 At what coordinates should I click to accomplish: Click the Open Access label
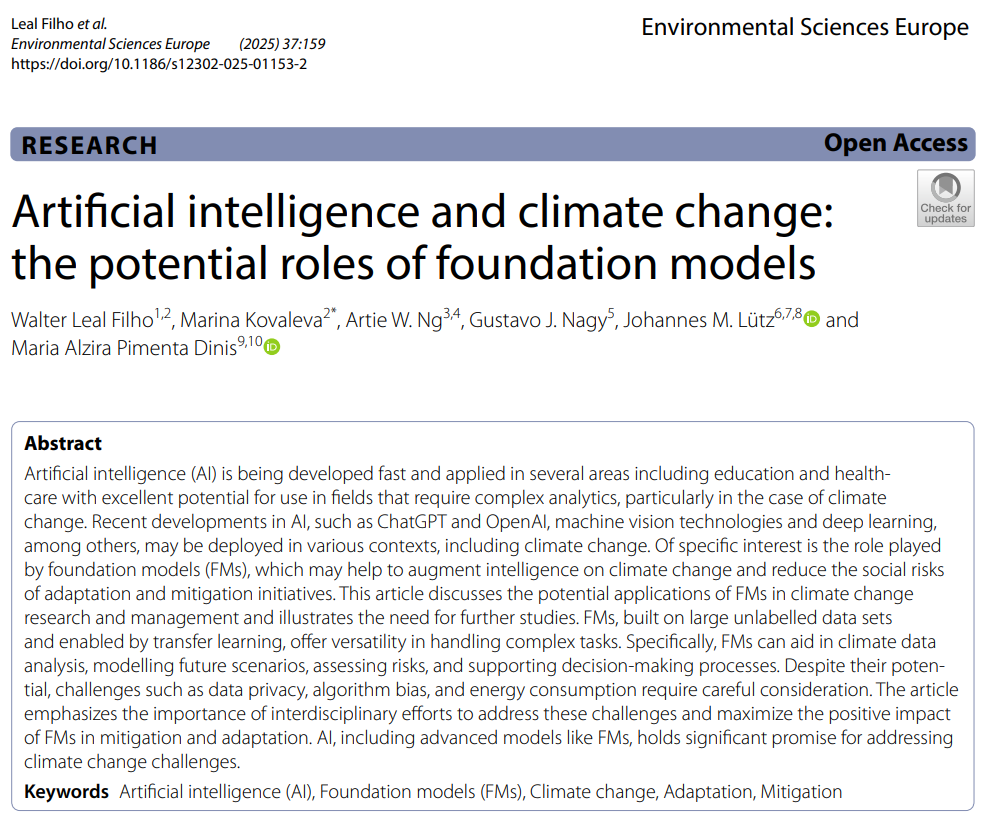[x=895, y=144]
